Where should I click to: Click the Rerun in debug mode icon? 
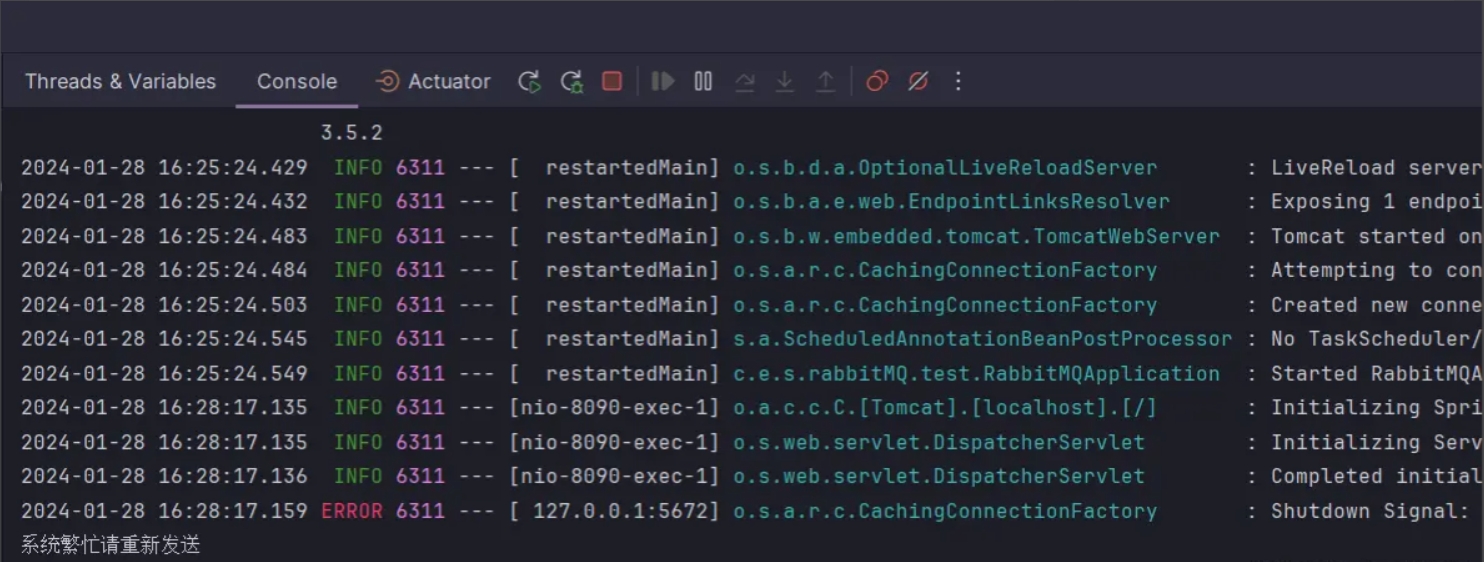(x=572, y=82)
